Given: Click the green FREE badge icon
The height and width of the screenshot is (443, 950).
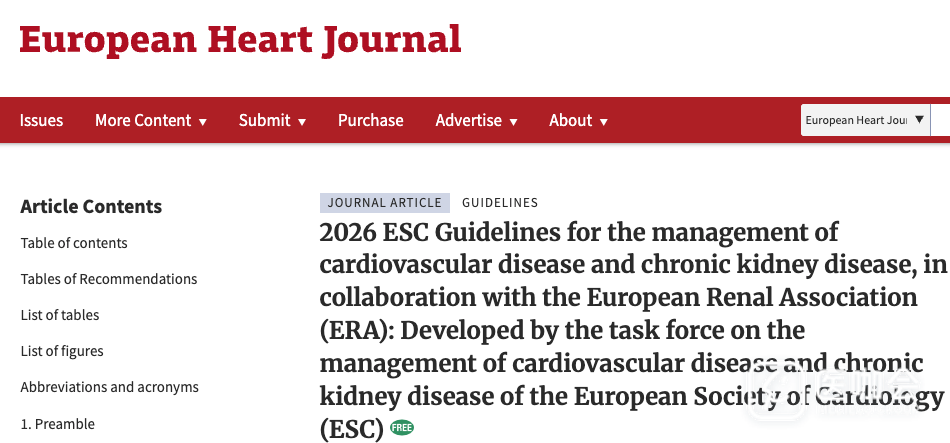Looking at the screenshot, I should coord(402,428).
